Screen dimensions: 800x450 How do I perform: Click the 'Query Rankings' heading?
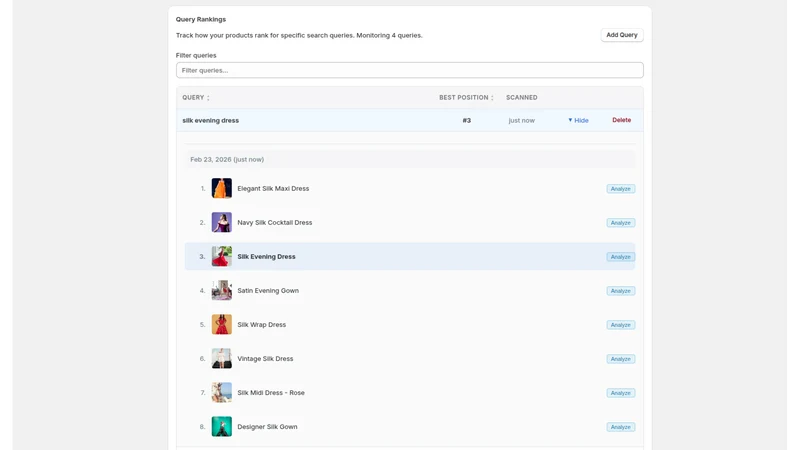coord(201,19)
